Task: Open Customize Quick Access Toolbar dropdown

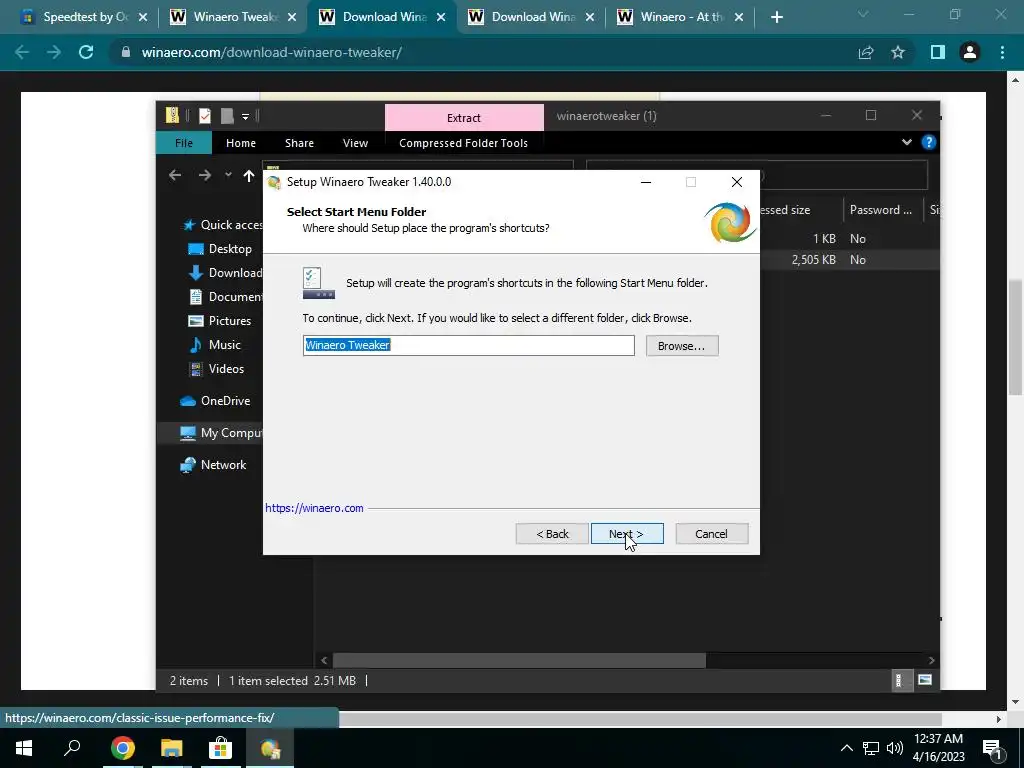Action: click(246, 117)
